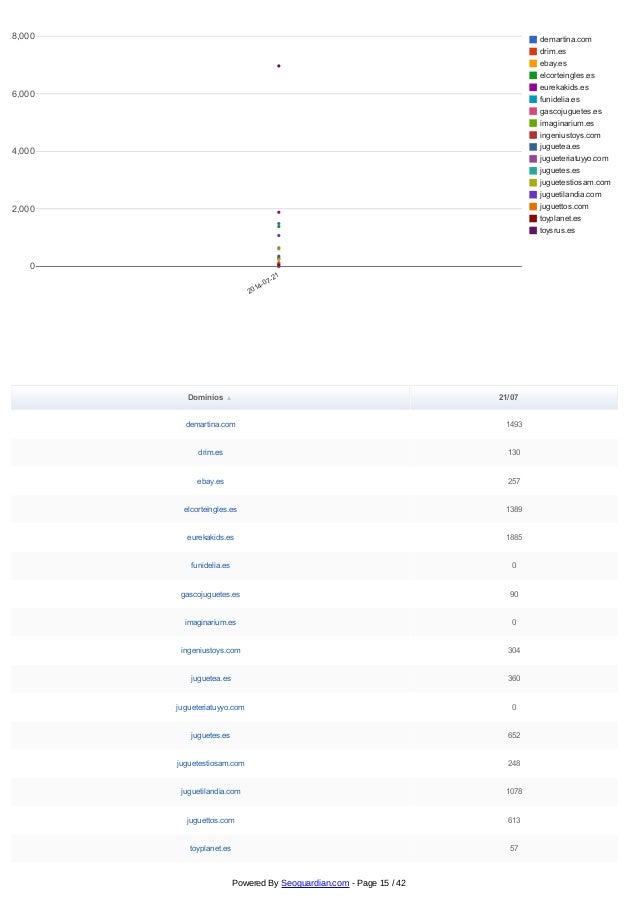The image size is (638, 900).
Task: Click the drim.es legend color swatch
Action: [533, 52]
